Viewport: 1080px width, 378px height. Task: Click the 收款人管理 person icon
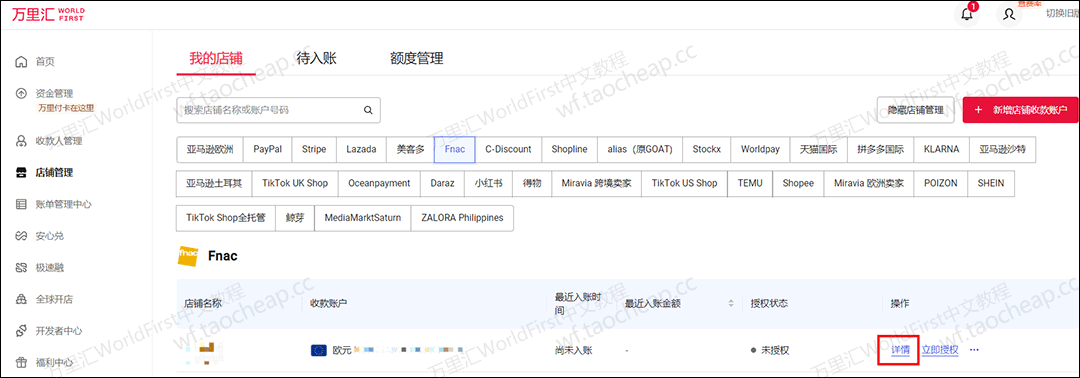pyautogui.click(x=21, y=141)
